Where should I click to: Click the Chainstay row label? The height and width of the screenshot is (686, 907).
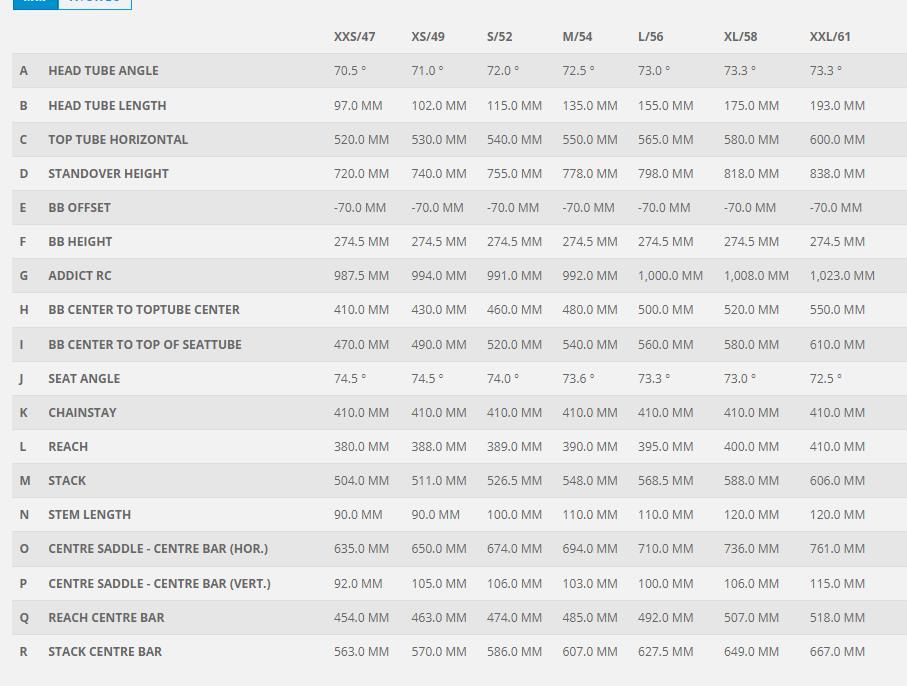pos(82,413)
